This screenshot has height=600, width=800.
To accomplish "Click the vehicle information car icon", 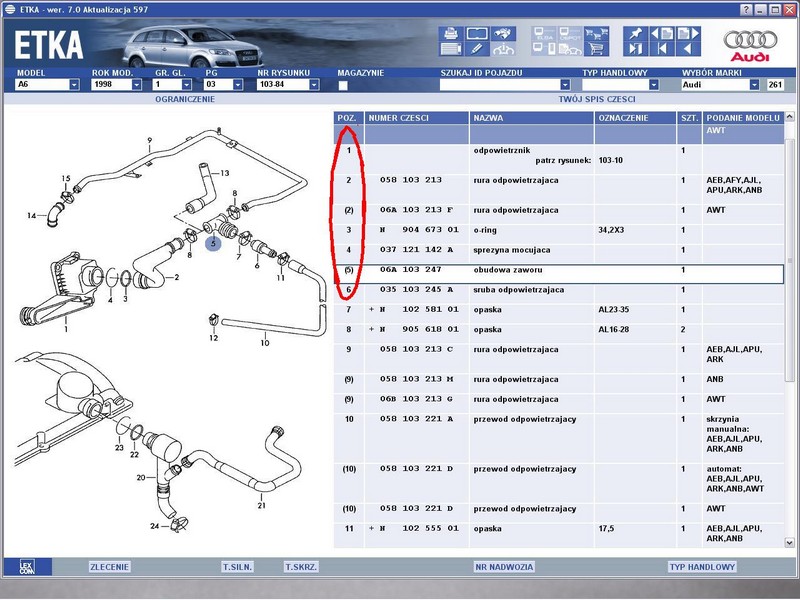I will (x=503, y=49).
